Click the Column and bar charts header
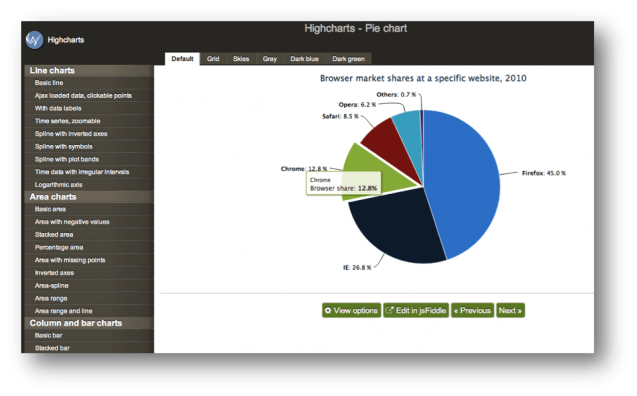Image resolution: width=637 pixels, height=396 pixels. (x=89, y=323)
